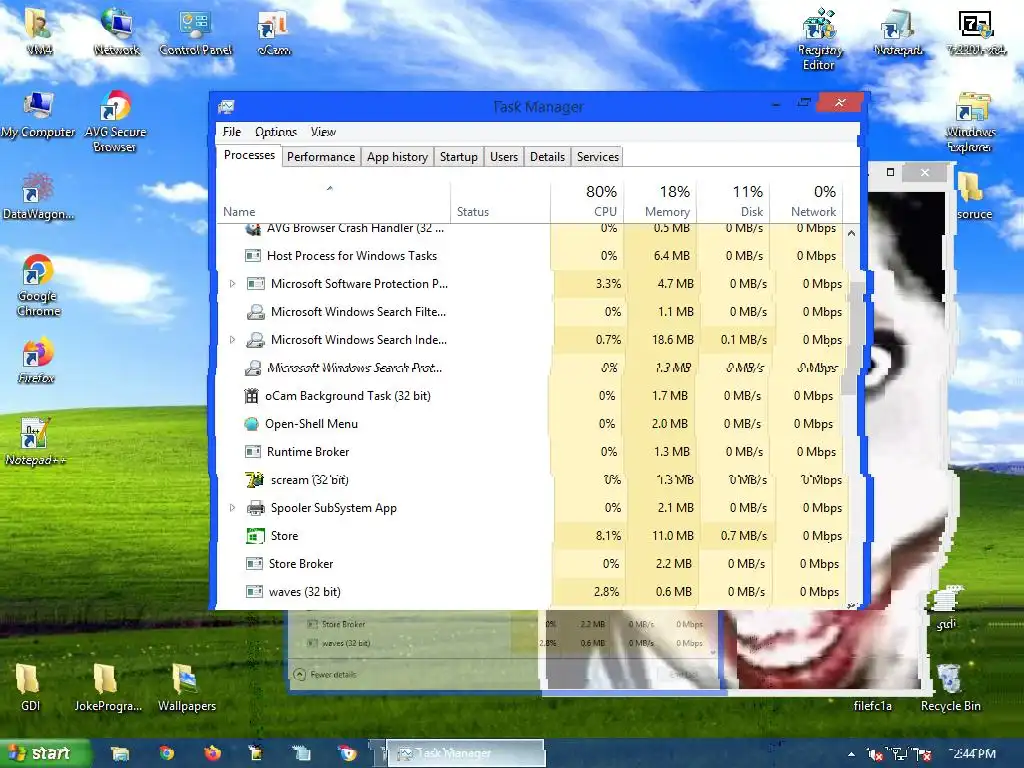Sort processes by Network column
The height and width of the screenshot is (768, 1024).
click(x=806, y=203)
